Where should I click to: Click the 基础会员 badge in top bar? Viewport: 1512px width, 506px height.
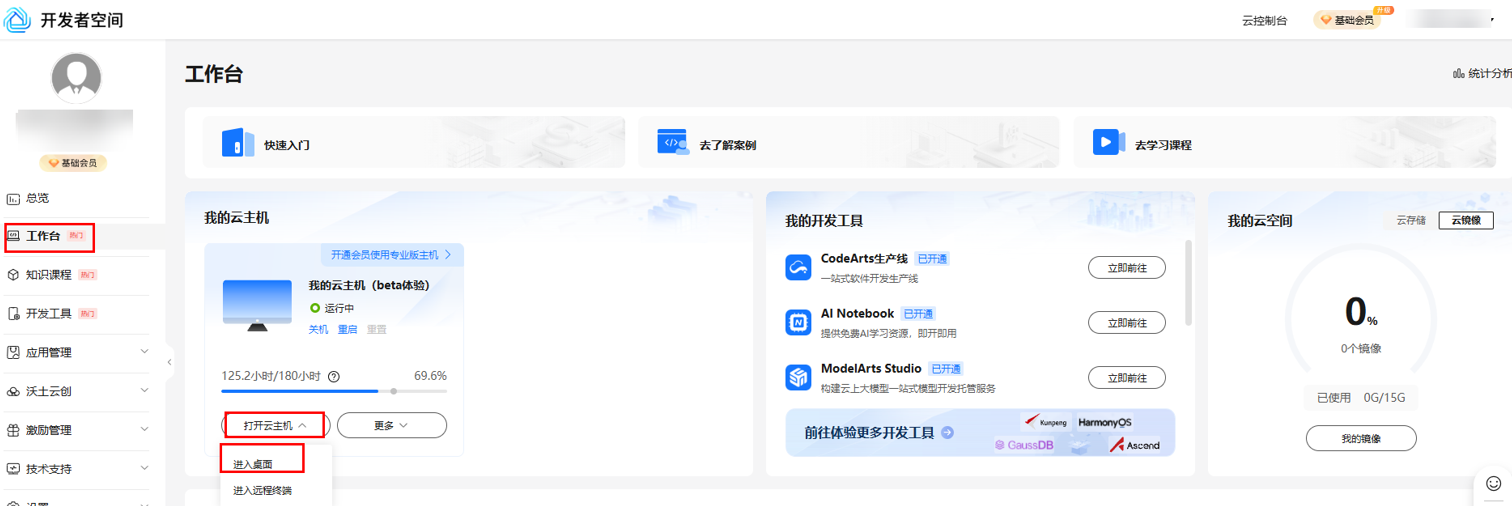point(1347,19)
